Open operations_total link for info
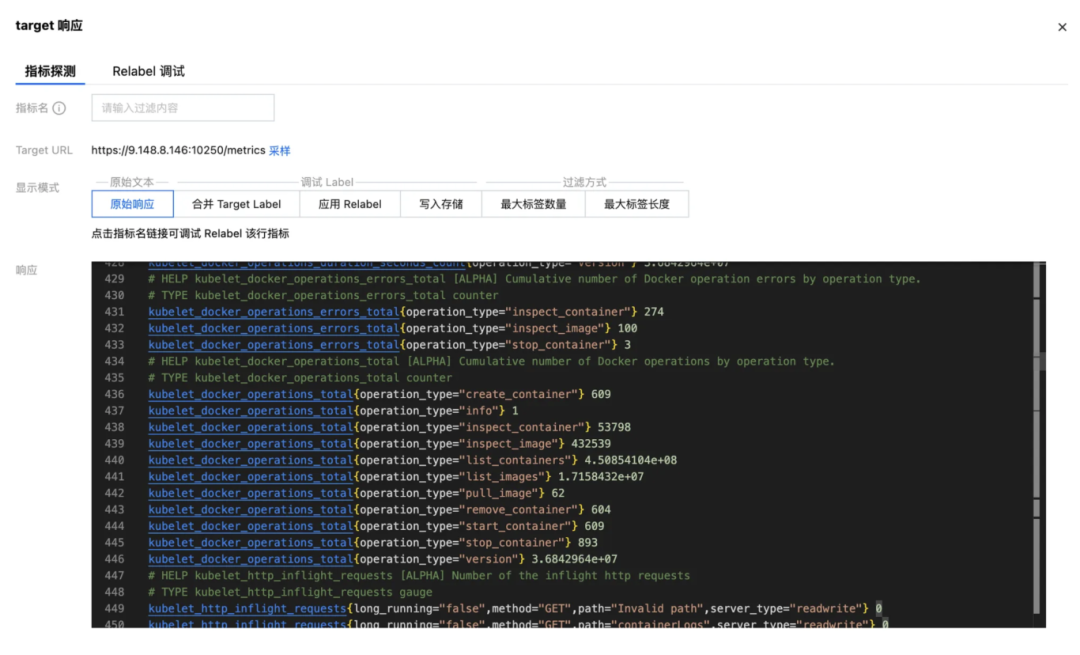 (x=251, y=411)
